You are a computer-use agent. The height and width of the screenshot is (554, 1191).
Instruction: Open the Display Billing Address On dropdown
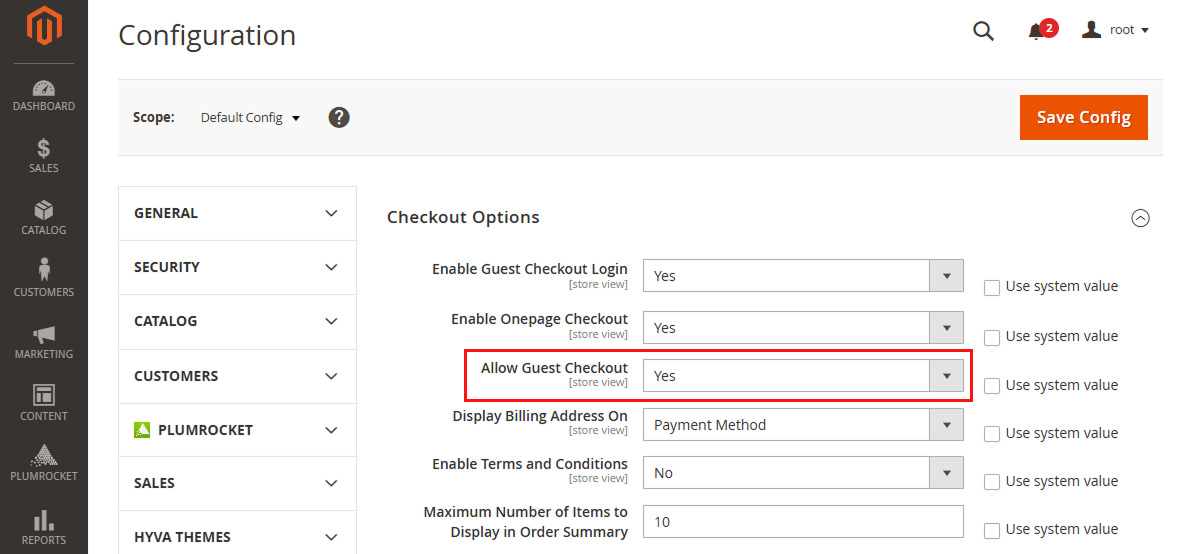coord(803,425)
